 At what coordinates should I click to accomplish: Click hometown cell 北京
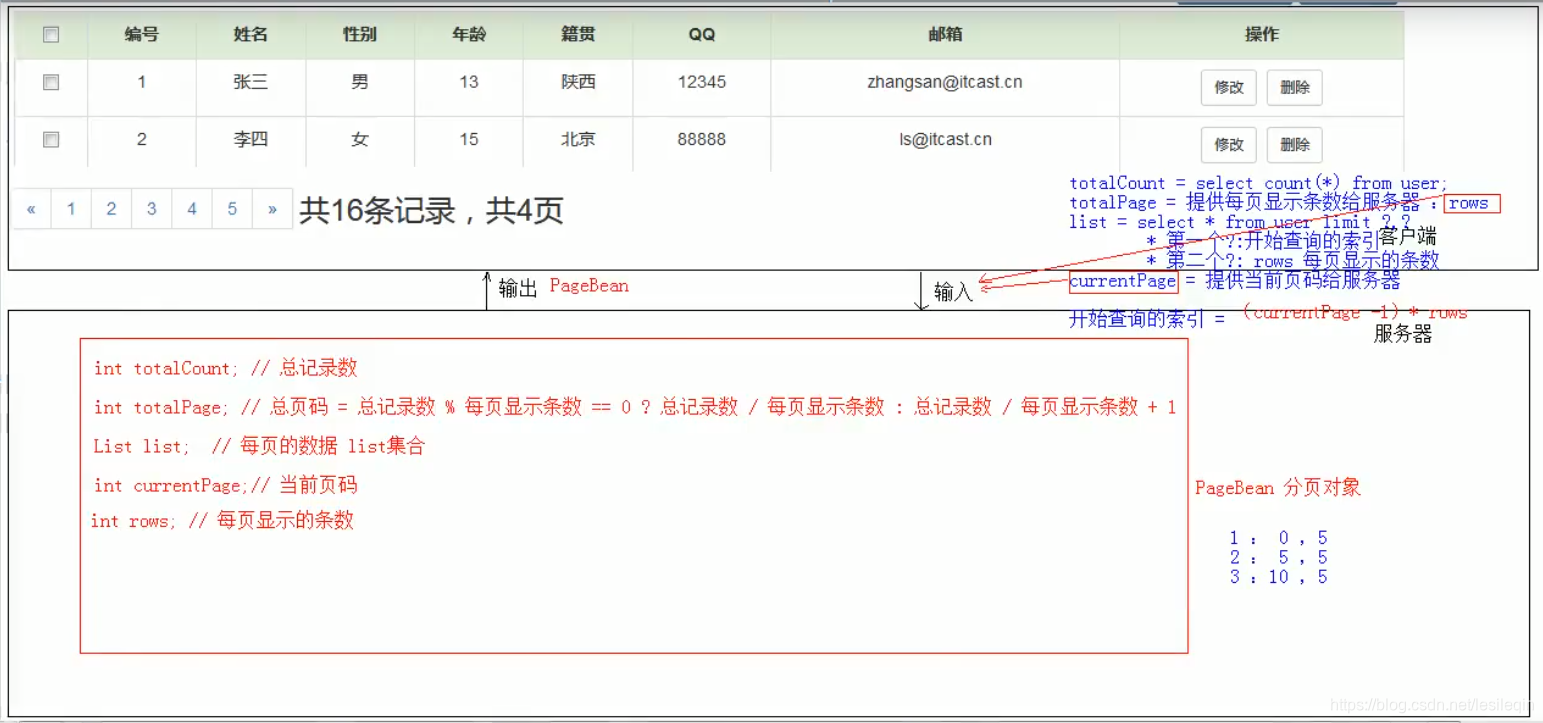[x=578, y=140]
